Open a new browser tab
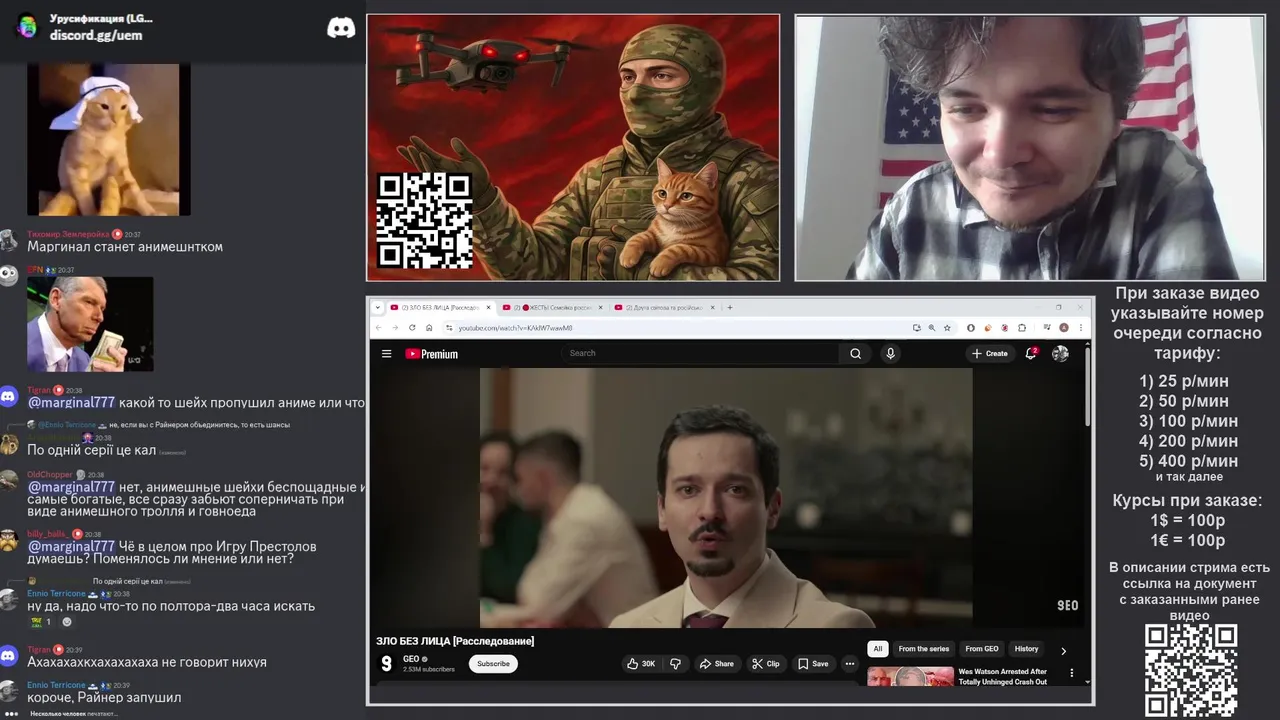Image resolution: width=1280 pixels, height=720 pixels. pos(730,307)
